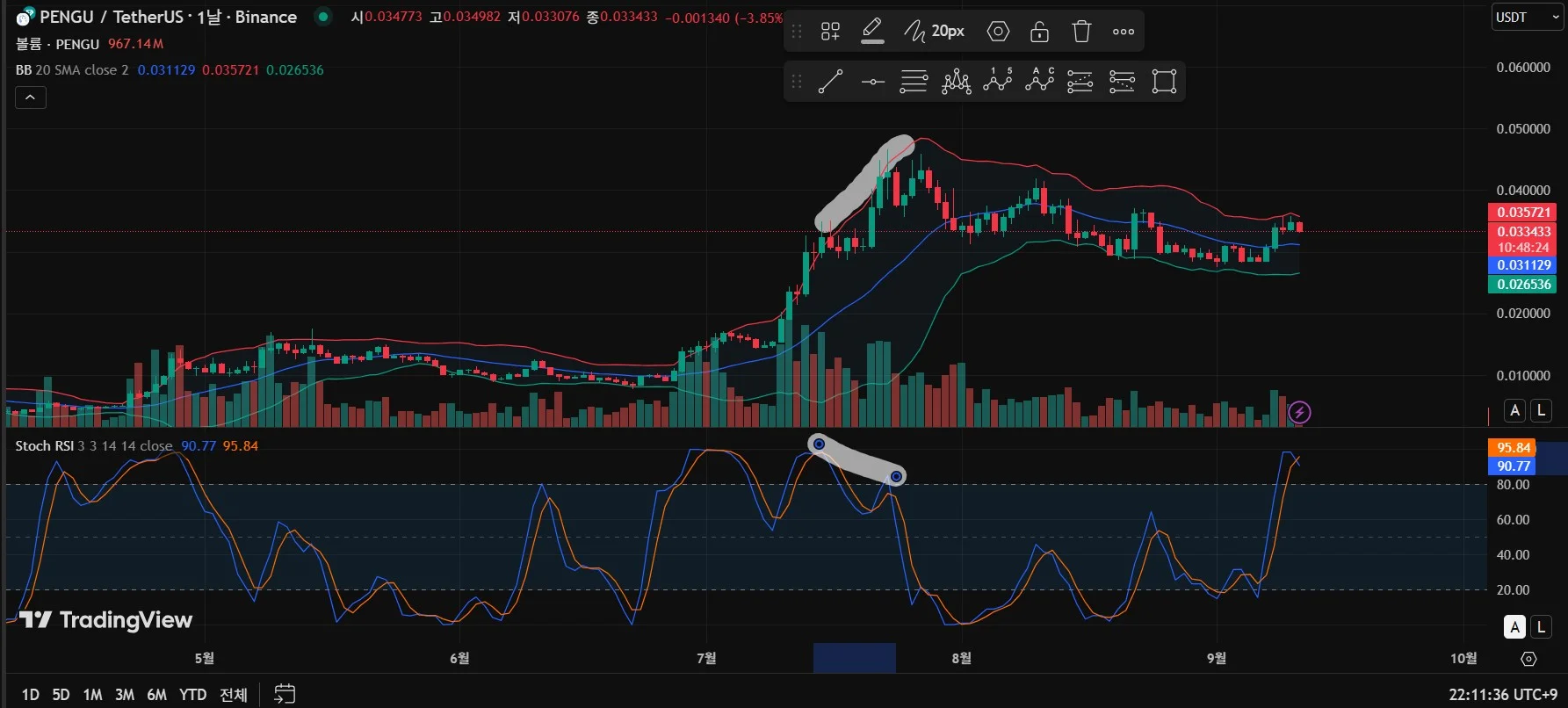
Task: Select the Fibonacci retracement tool
Action: 914,82
